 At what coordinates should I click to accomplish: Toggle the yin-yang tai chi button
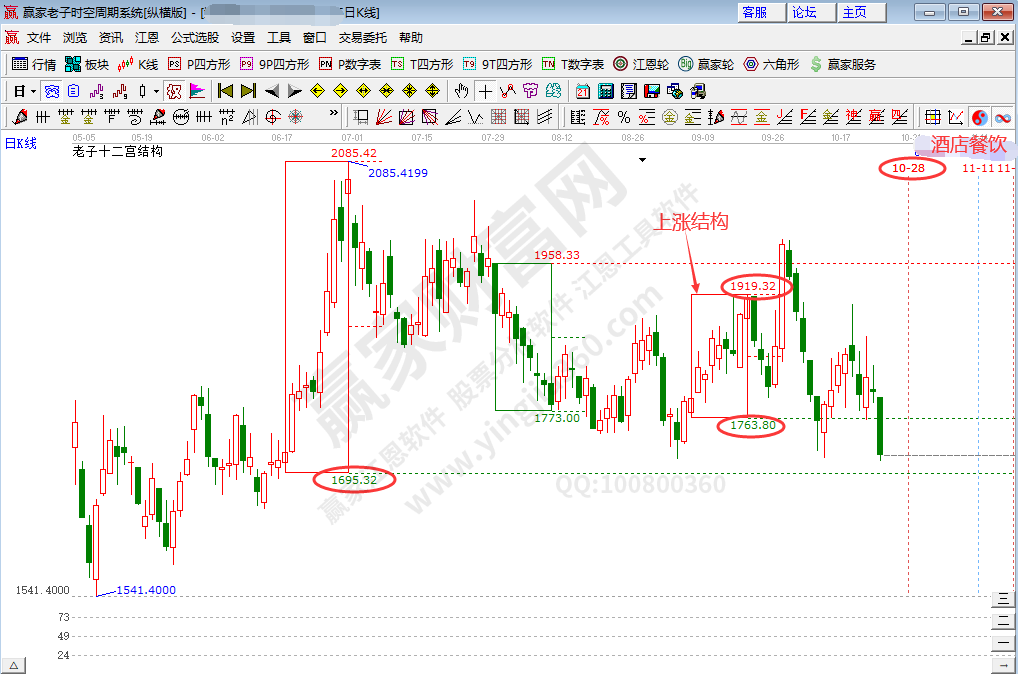click(979, 117)
